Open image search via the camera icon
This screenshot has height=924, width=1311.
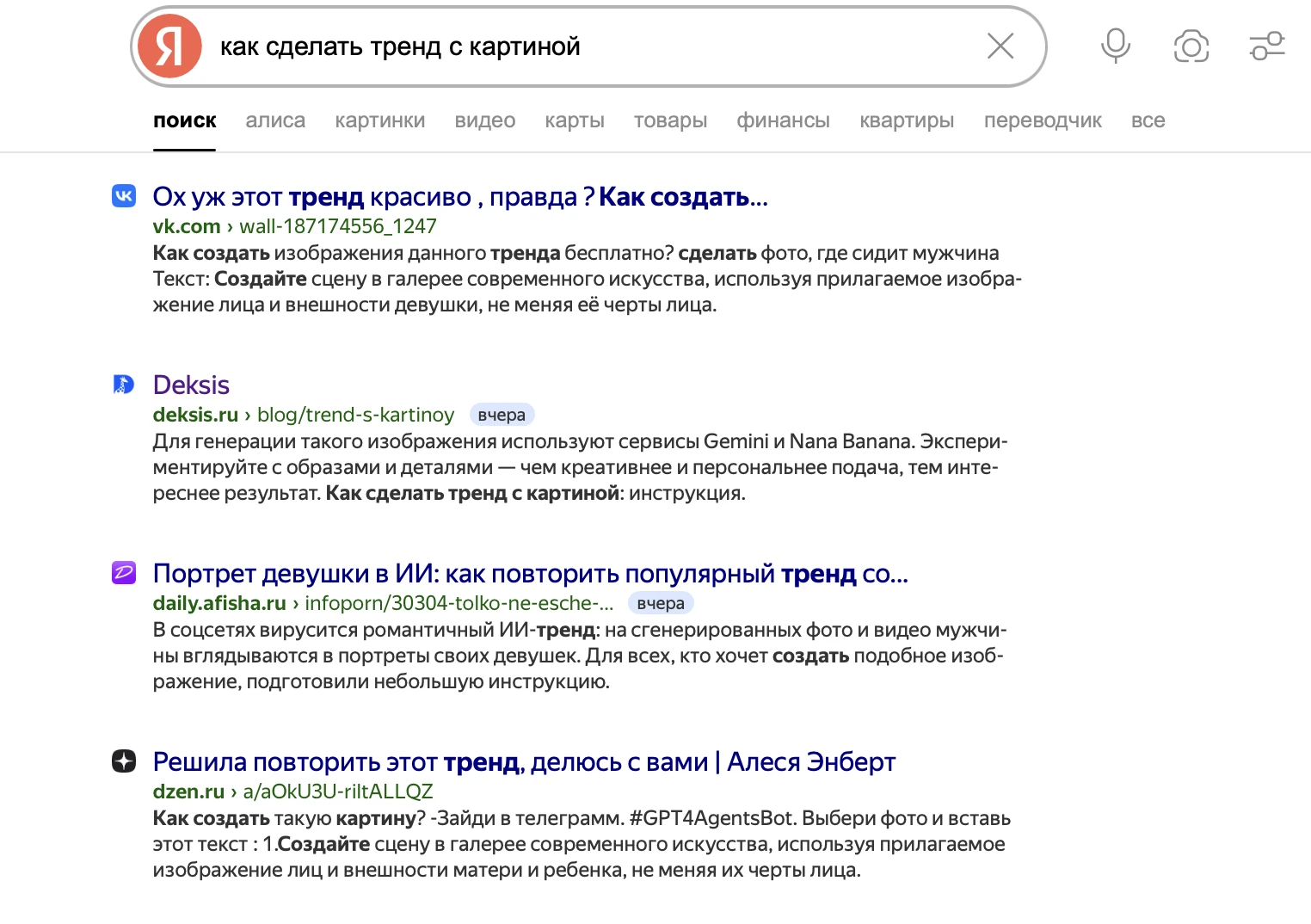pos(1191,46)
